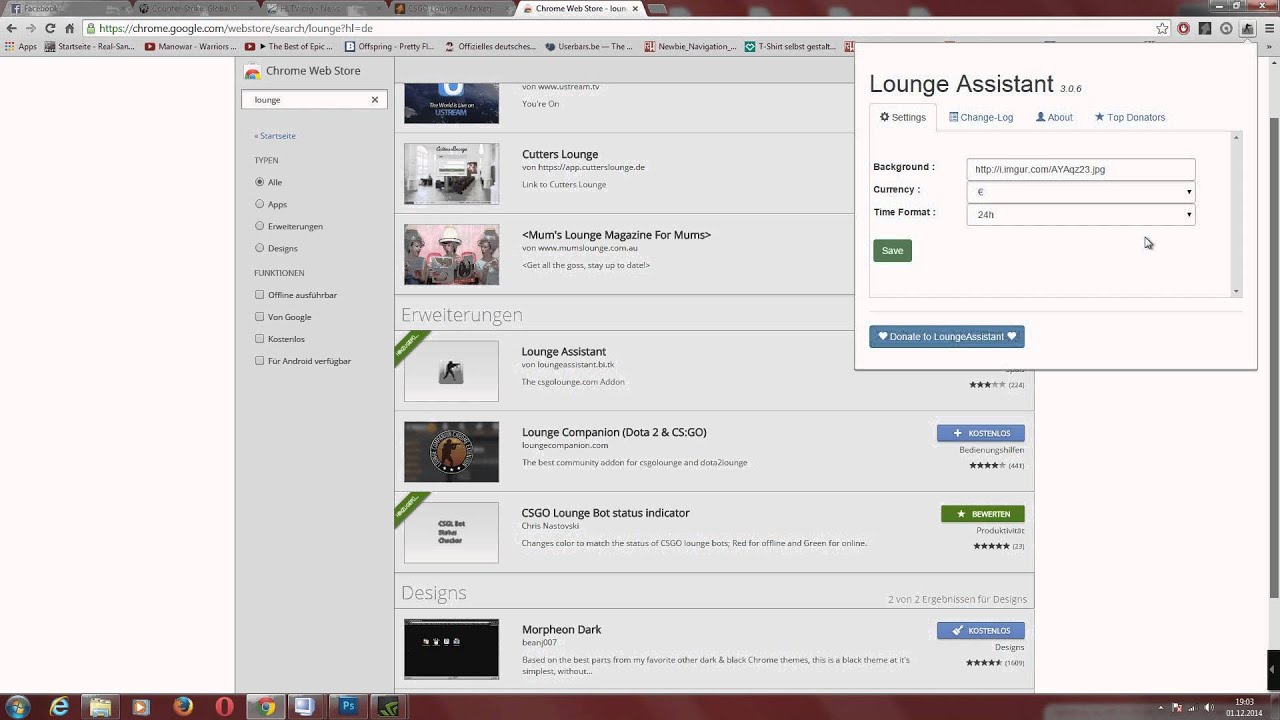Click Kostenlos button for Morpheon Dark

pos(981,631)
